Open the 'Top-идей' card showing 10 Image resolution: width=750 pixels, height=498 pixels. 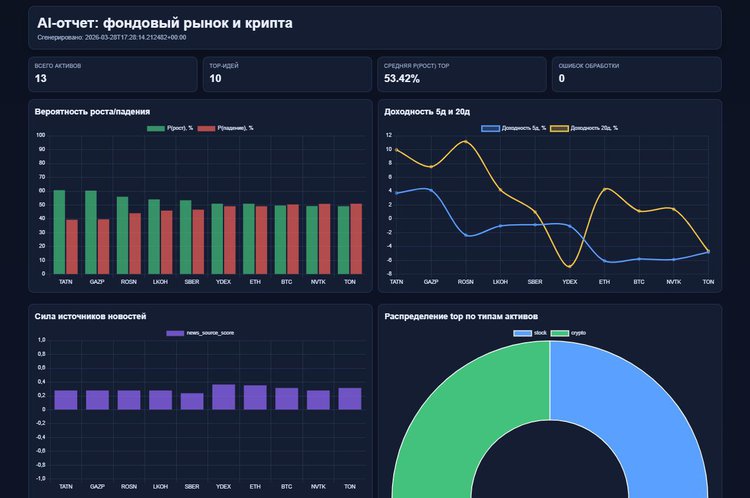pyautogui.click(x=287, y=74)
